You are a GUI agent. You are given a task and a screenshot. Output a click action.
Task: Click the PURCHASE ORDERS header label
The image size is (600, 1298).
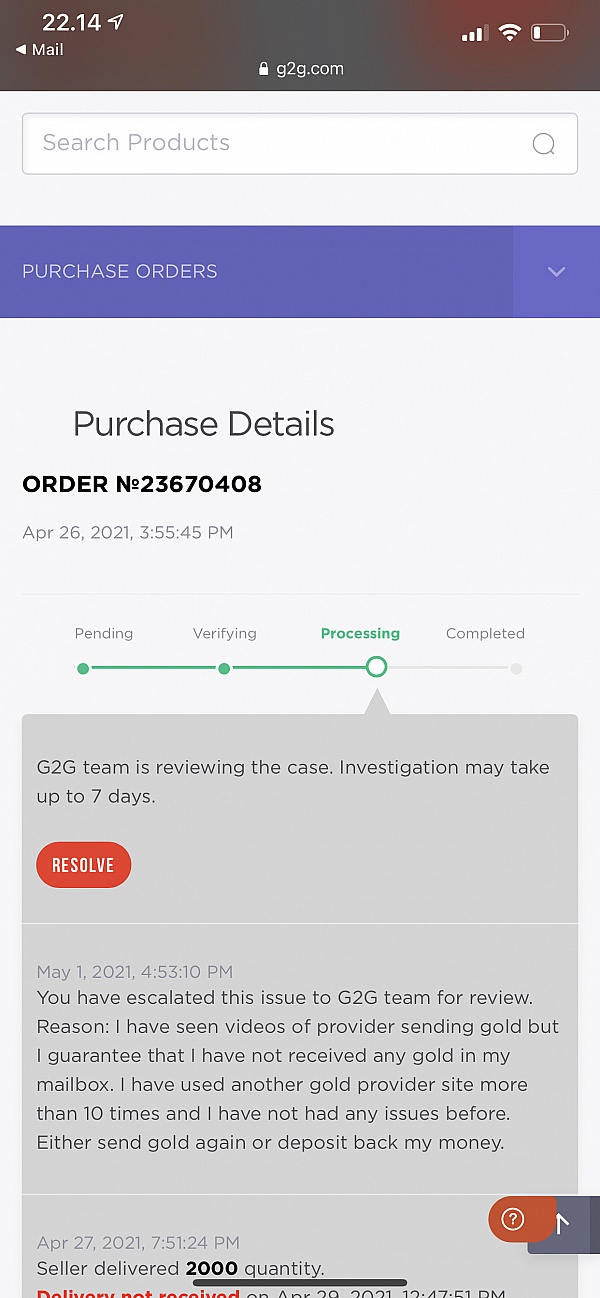coord(119,271)
